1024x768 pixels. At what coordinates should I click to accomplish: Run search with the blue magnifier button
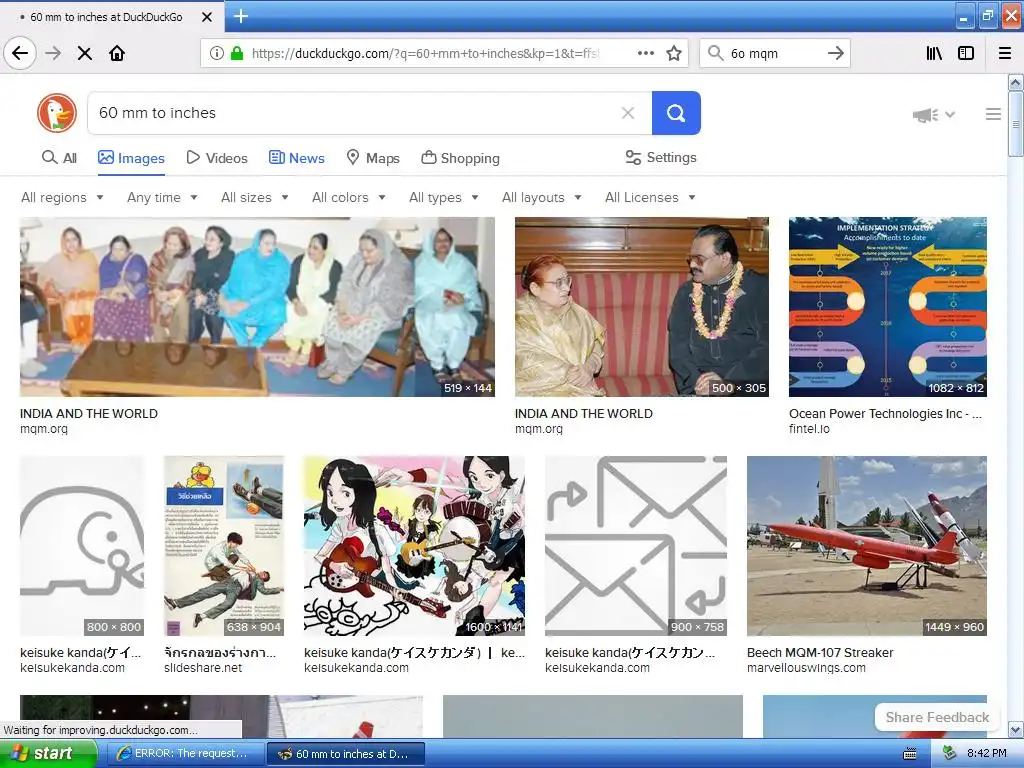[676, 113]
